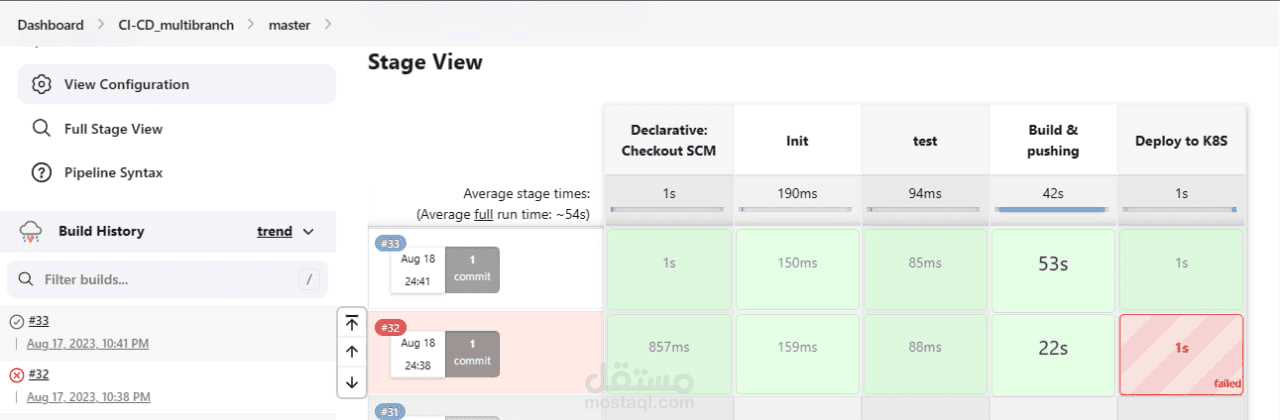1280x420 pixels.
Task: Open the master breadcrumb
Action: tap(290, 24)
